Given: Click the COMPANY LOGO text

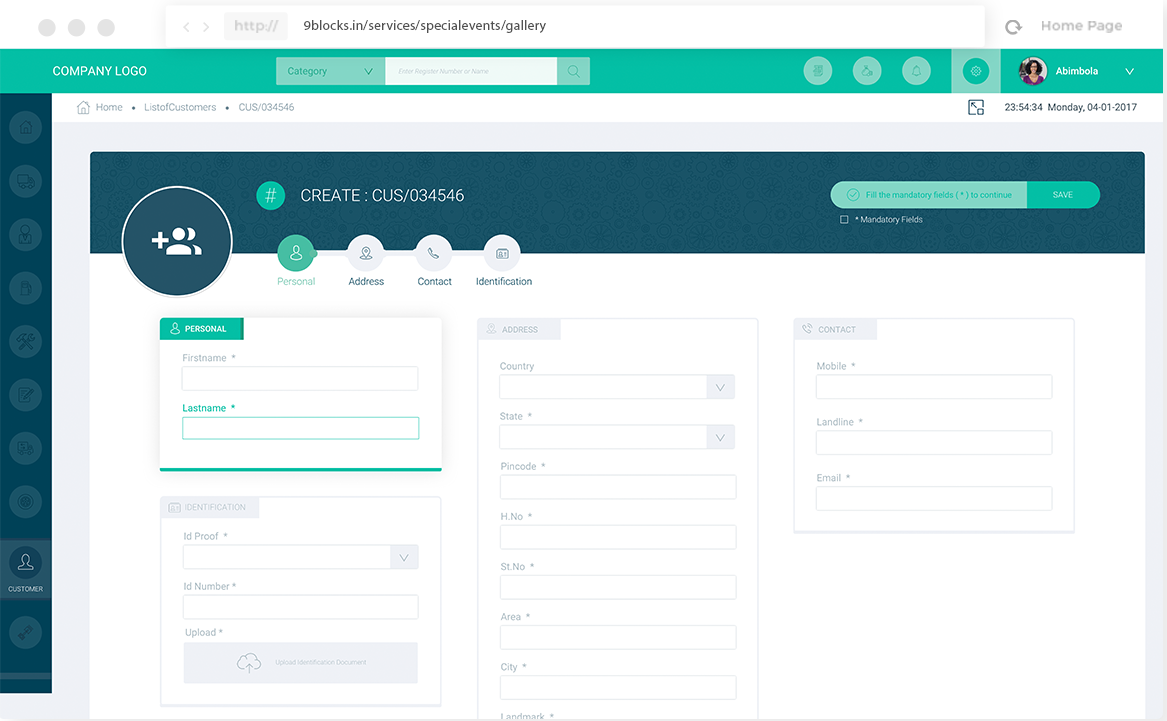Looking at the screenshot, I should click(100, 71).
